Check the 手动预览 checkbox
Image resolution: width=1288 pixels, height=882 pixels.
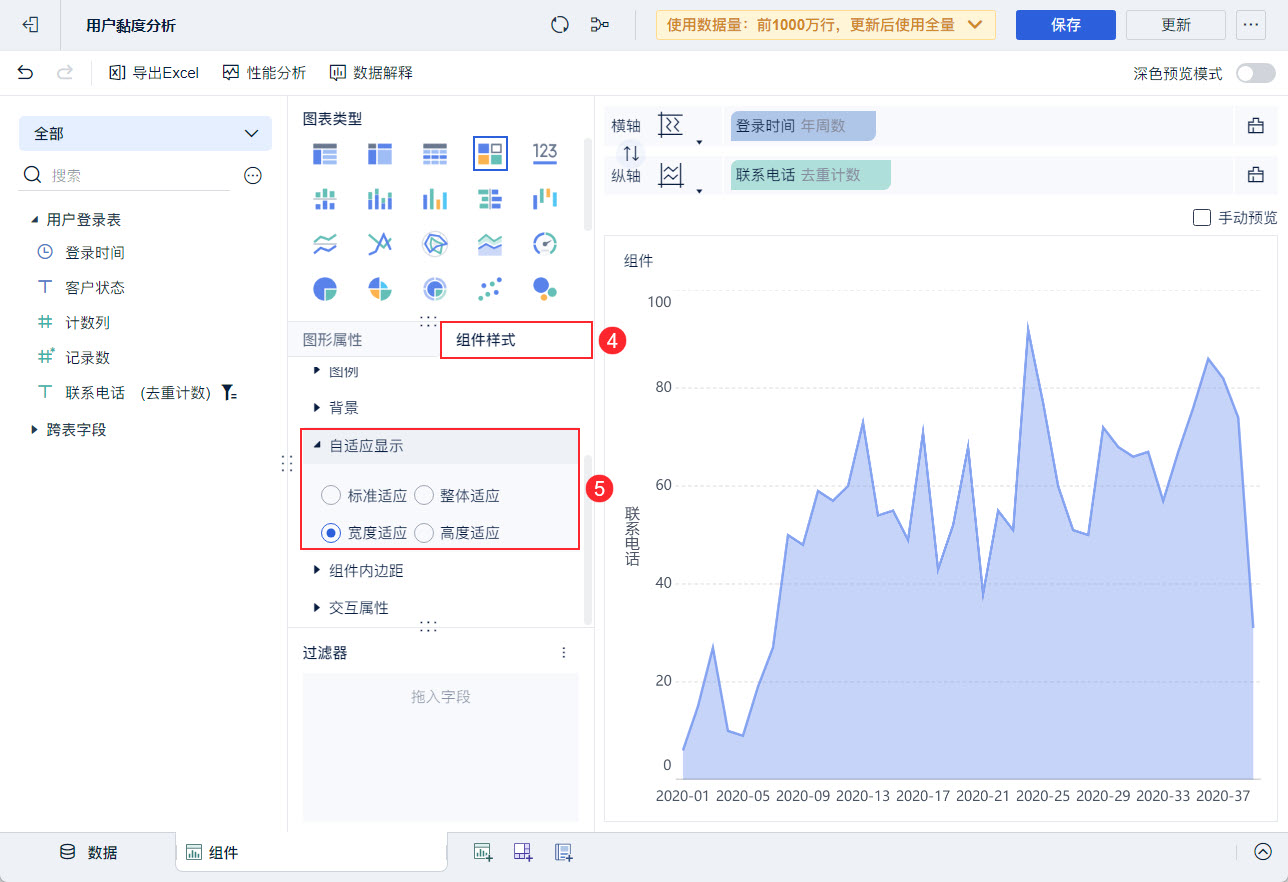(1202, 217)
